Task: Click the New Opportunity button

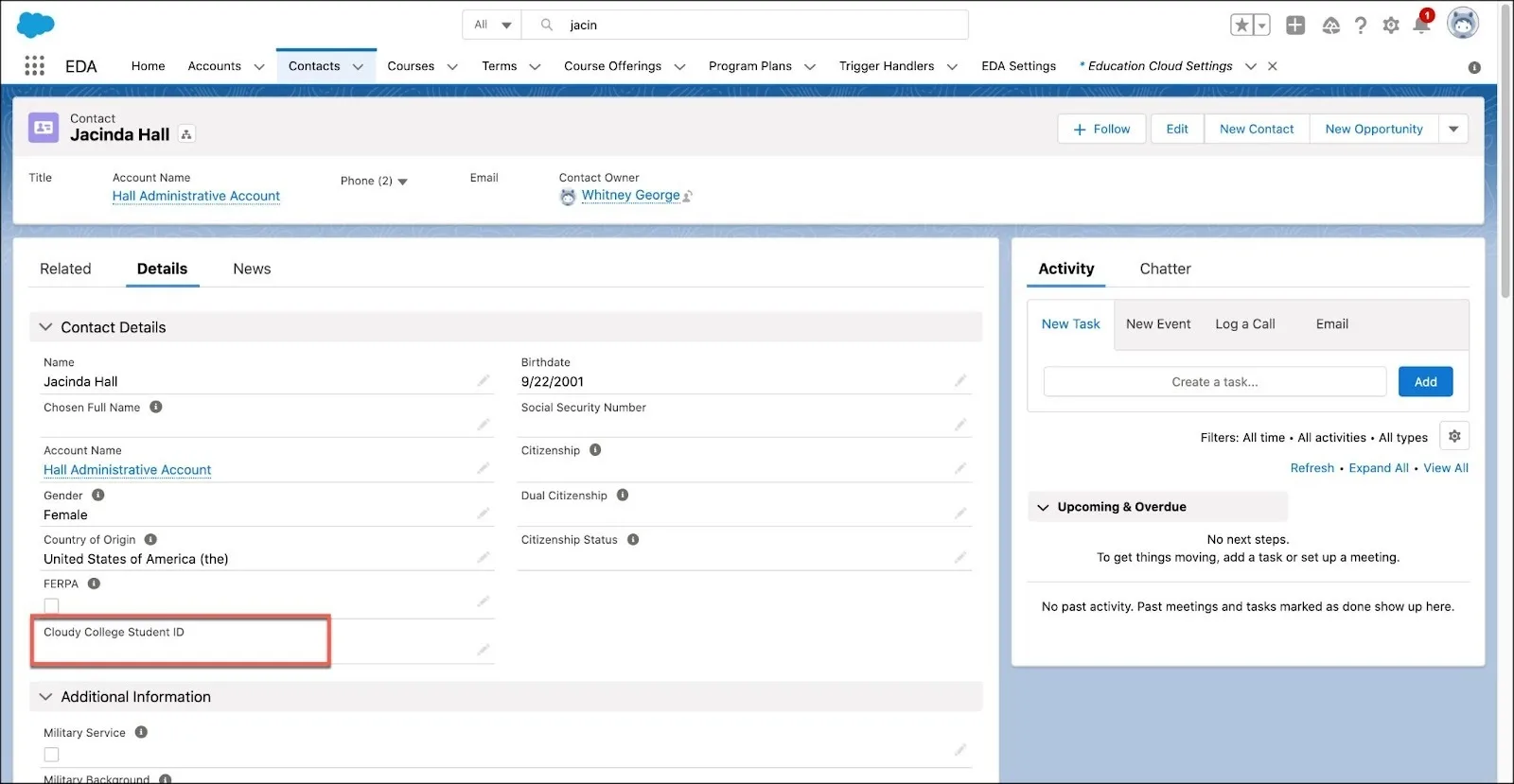Action: [x=1374, y=129]
